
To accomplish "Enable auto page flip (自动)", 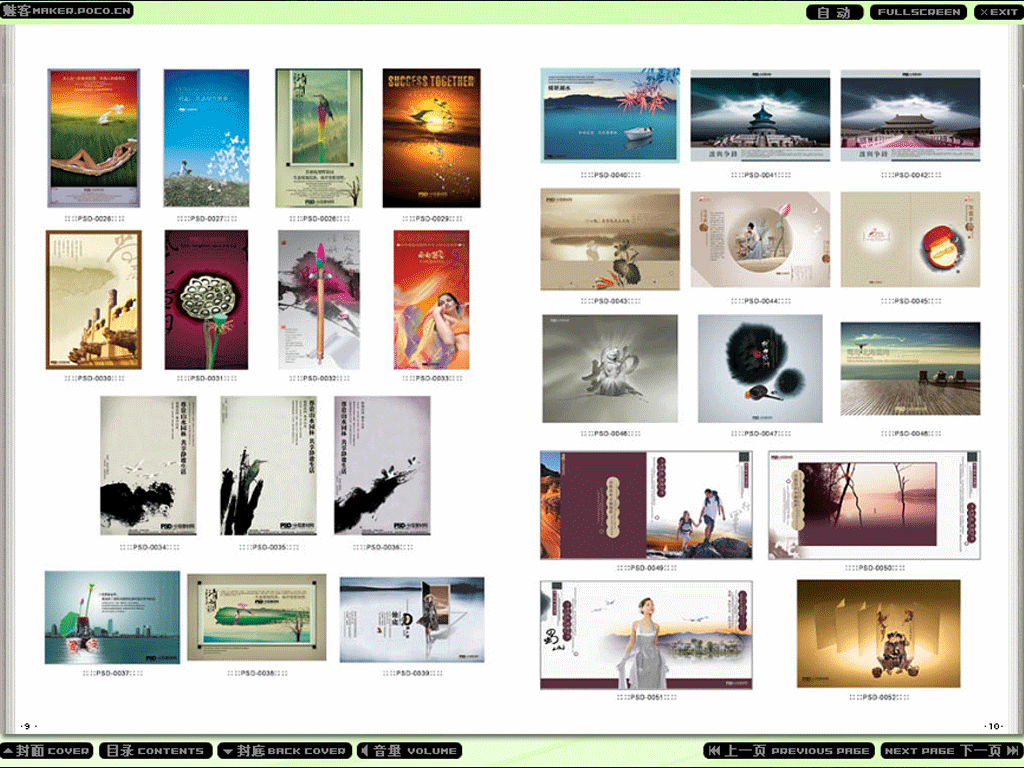I will click(x=834, y=12).
